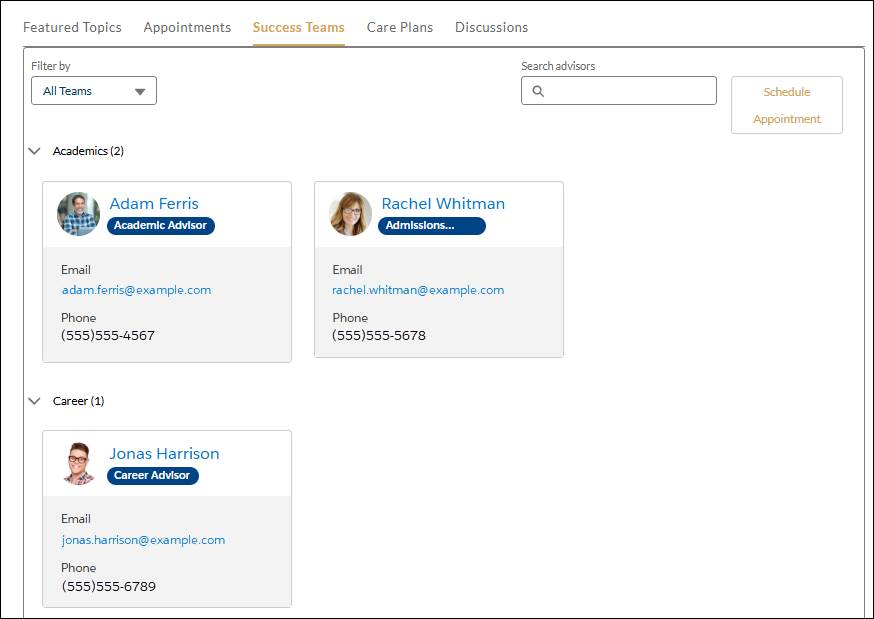Open Adam Ferris name link

[154, 204]
